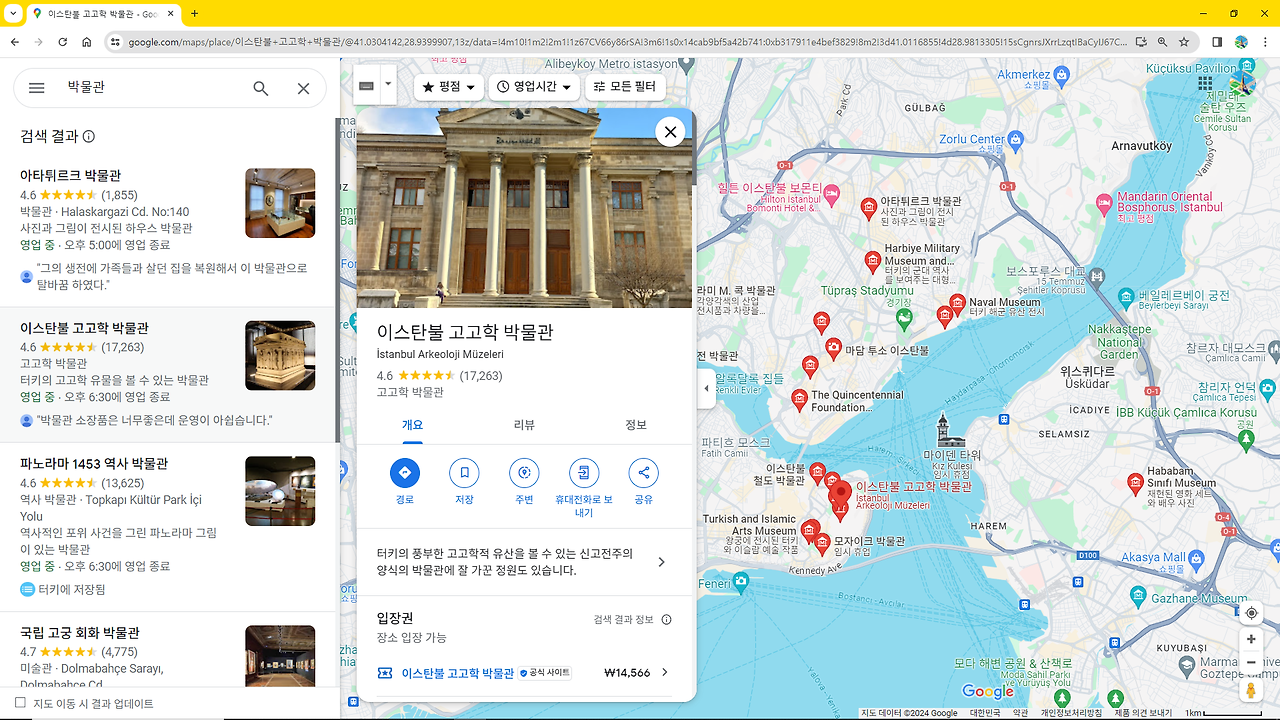The width and height of the screenshot is (1280, 720).
Task: Click the 파노라마 1453 thumbnail photo
Action: [280, 491]
